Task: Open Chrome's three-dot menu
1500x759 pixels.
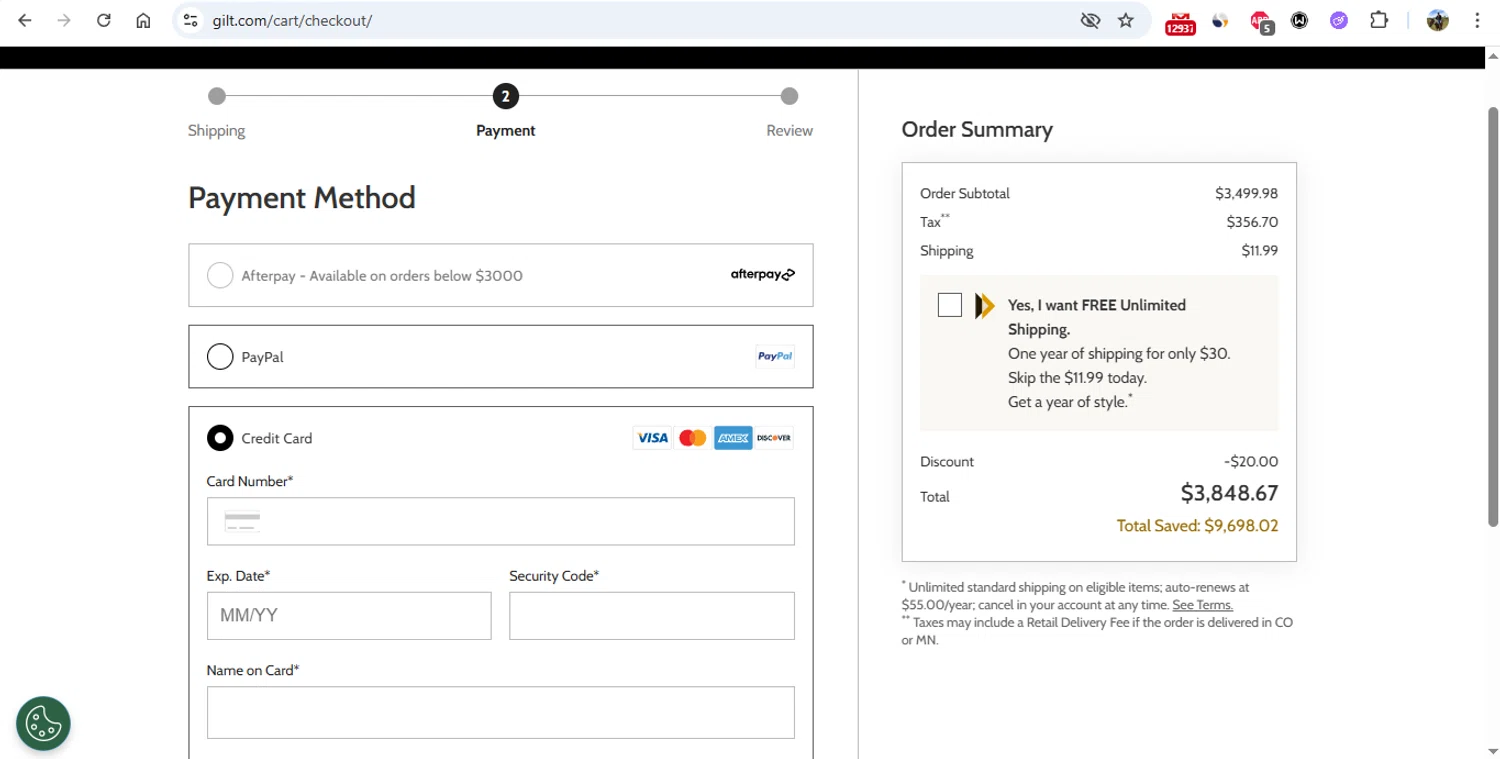Action: click(1477, 20)
